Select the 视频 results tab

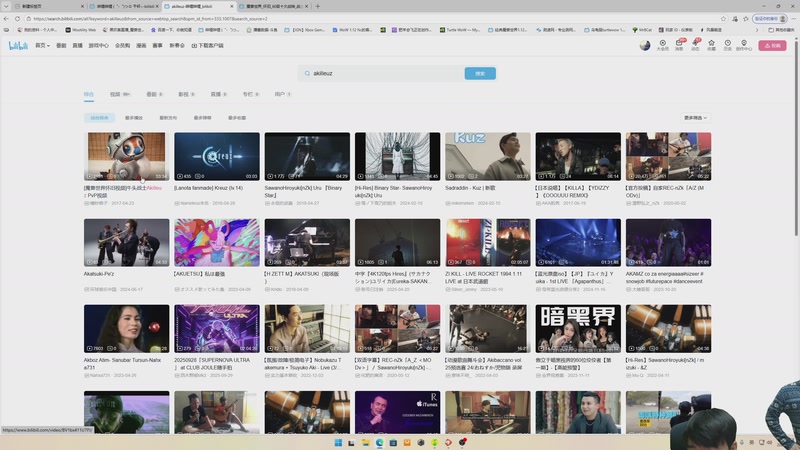[120, 94]
